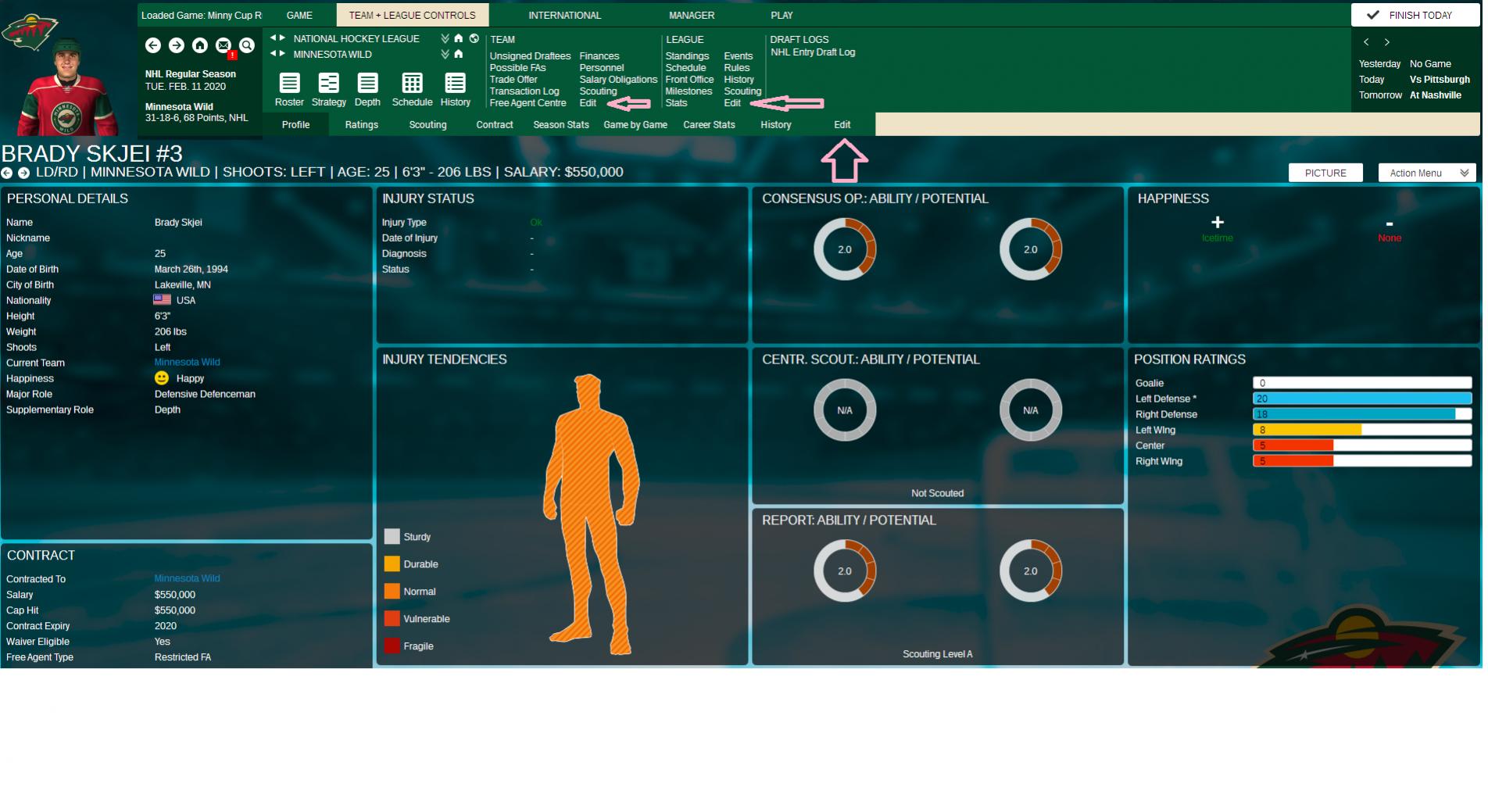Open league Rules link
The image size is (1488, 812).
coord(736,68)
